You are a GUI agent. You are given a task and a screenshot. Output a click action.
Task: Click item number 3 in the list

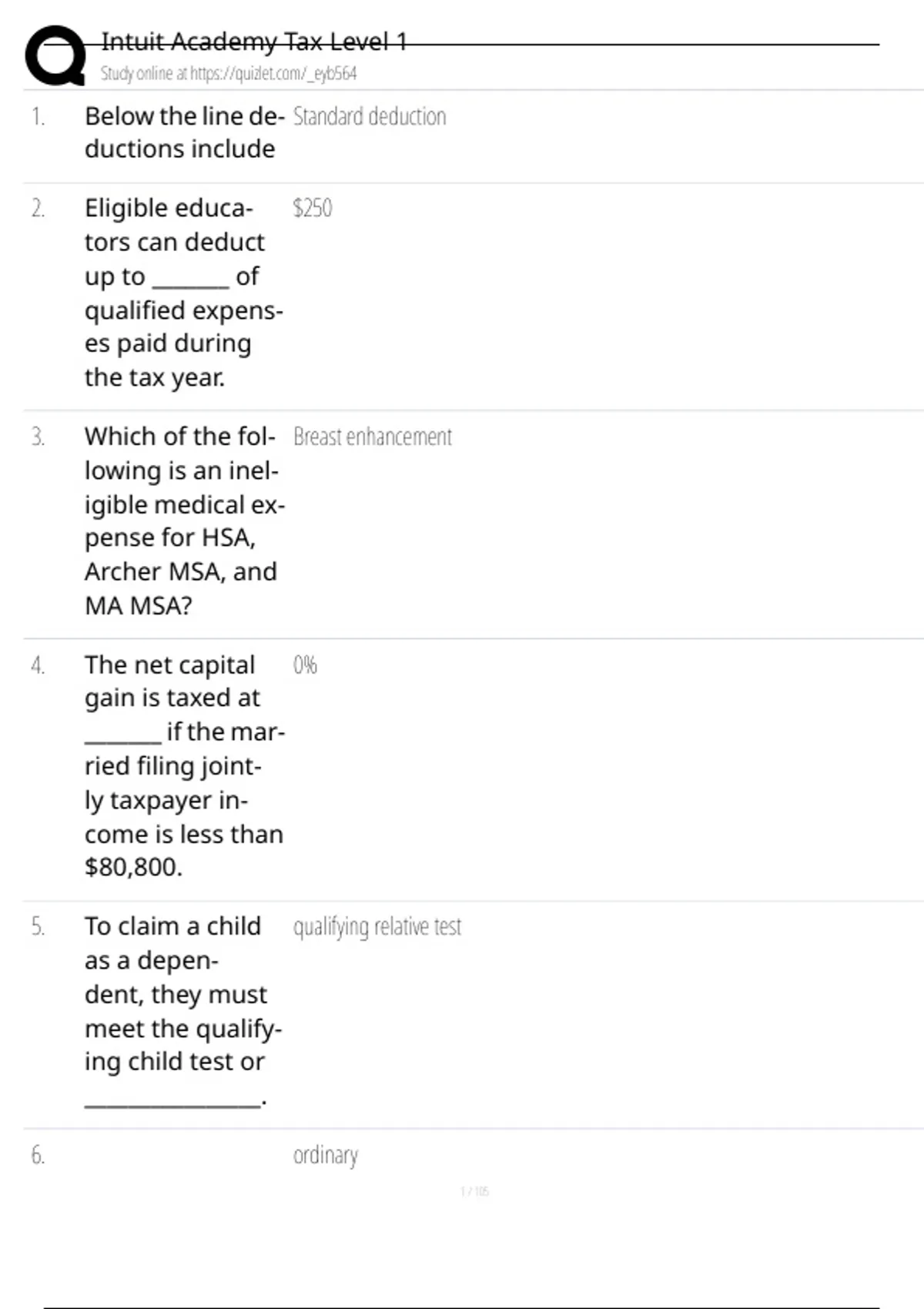coord(38,437)
